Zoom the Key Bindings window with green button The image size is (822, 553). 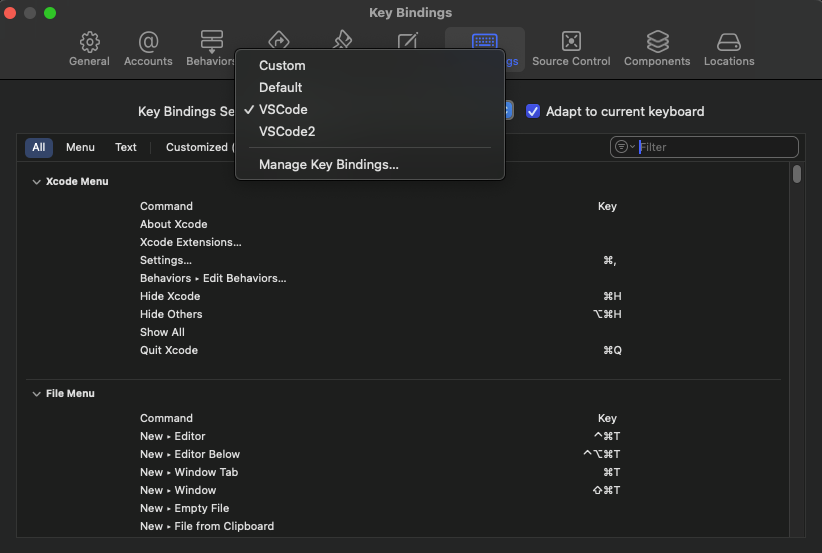[x=50, y=13]
